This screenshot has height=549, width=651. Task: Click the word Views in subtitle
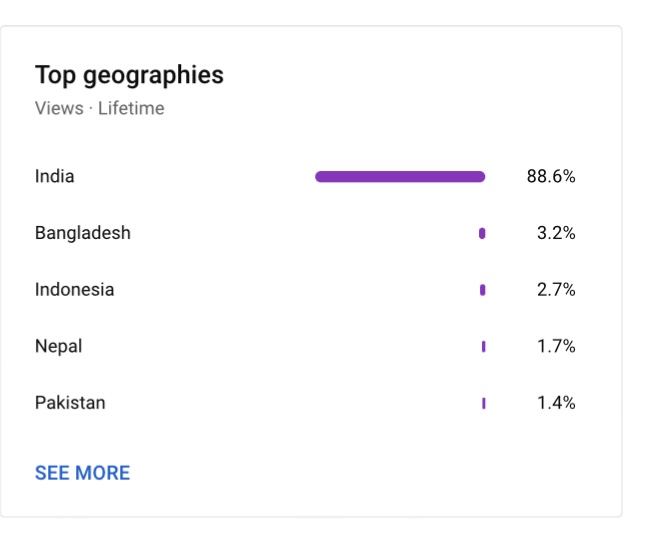click(x=59, y=108)
